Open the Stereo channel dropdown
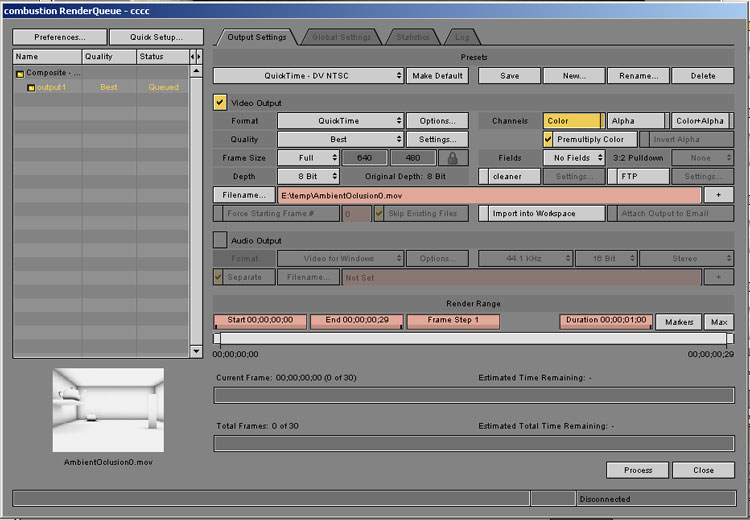750x520 pixels. pos(686,259)
